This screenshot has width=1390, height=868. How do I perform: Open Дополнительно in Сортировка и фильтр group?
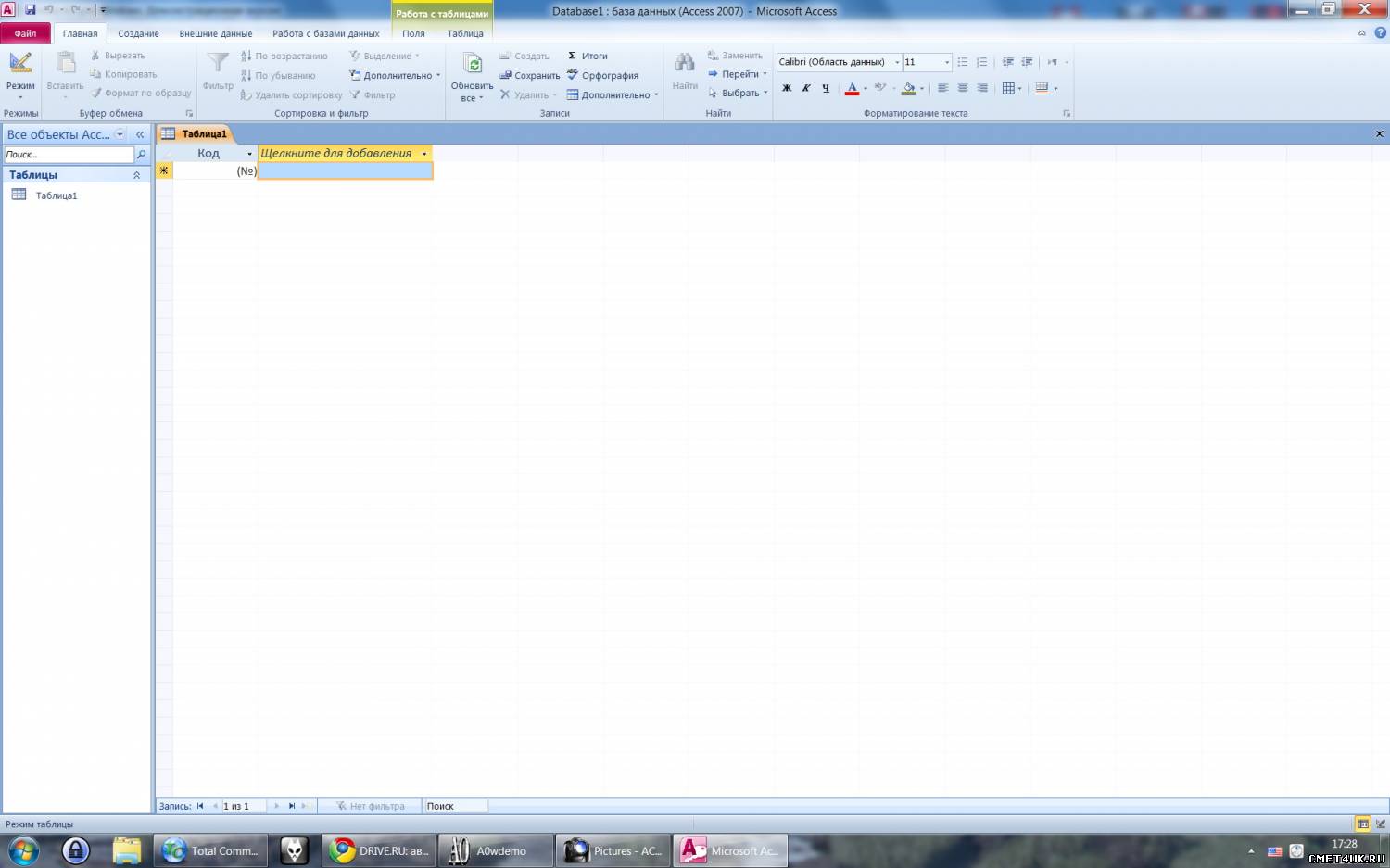pyautogui.click(x=395, y=76)
